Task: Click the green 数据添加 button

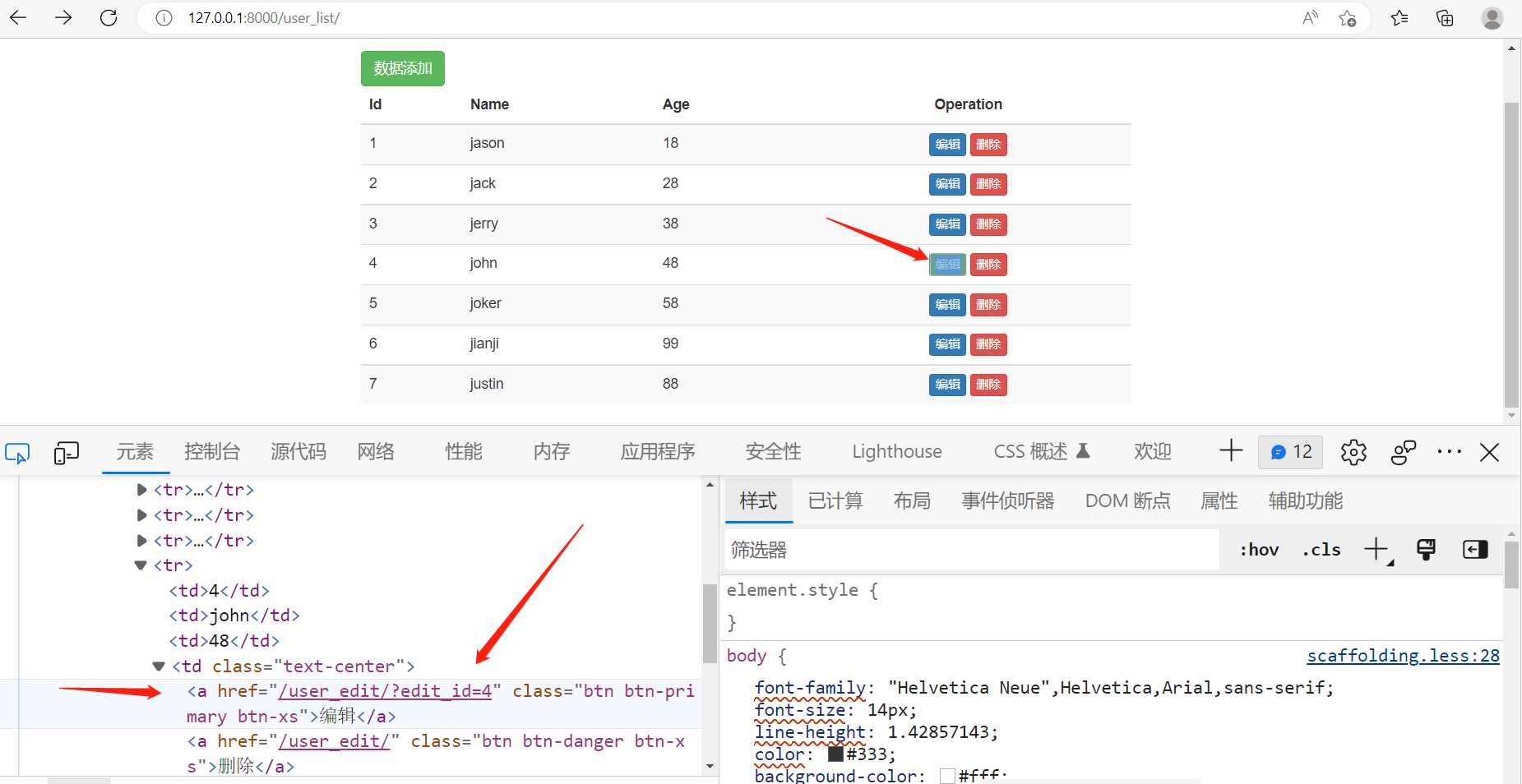Action: [x=403, y=68]
